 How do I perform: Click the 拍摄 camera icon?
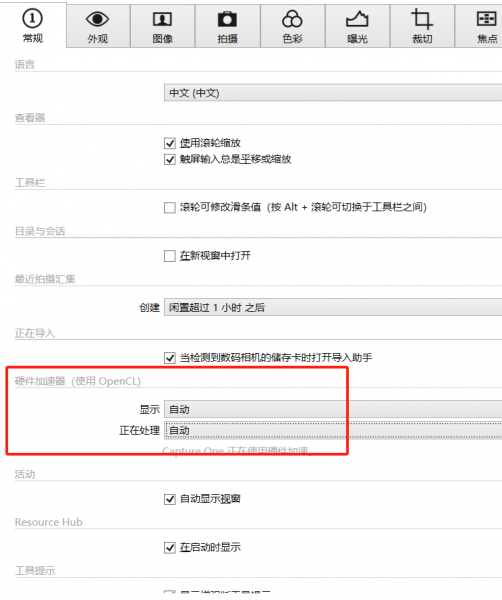pyautogui.click(x=227, y=19)
